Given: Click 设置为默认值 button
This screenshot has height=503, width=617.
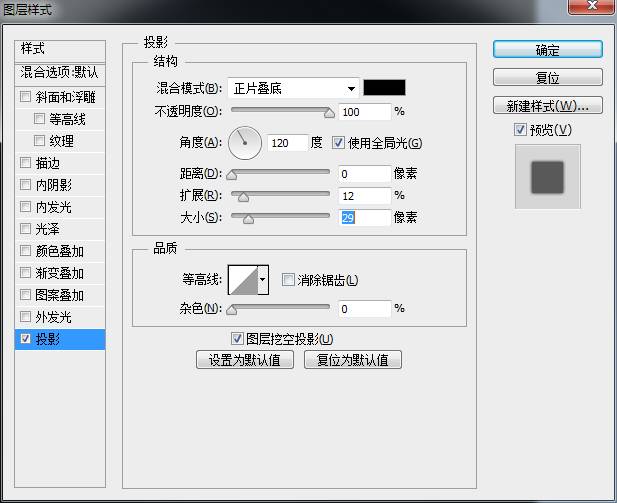Looking at the screenshot, I should coord(245,360).
